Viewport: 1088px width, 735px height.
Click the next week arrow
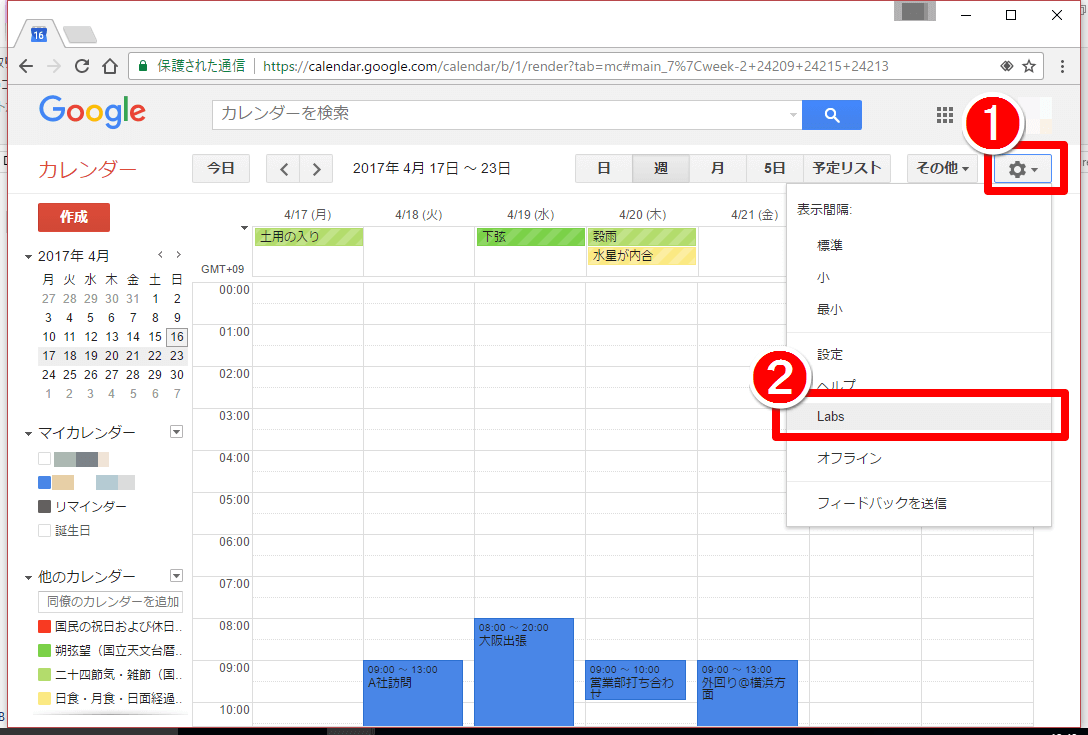click(316, 168)
